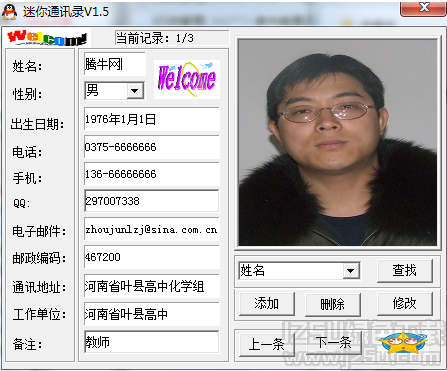Click the 备注: label
Image resolution: width=447 pixels, height=371 pixels.
click(27, 344)
